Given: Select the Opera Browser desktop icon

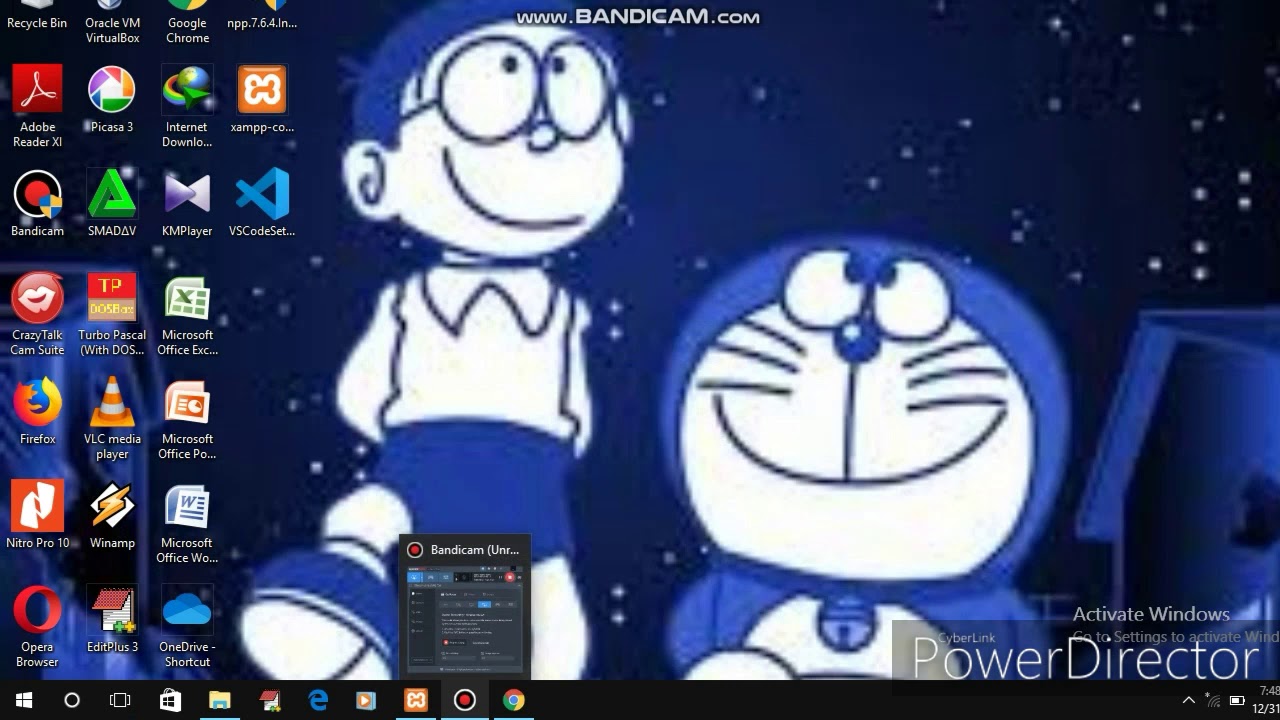Looking at the screenshot, I should click(x=37, y=626).
